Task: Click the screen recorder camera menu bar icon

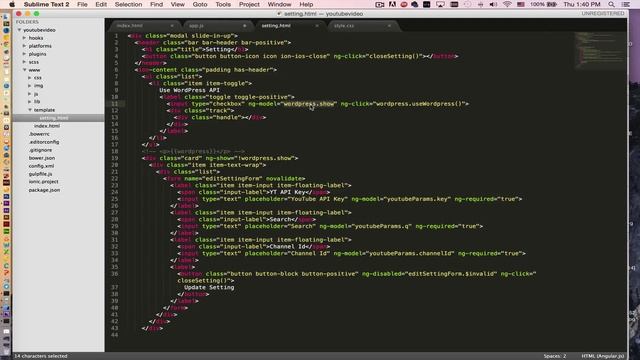Action: pos(380,4)
